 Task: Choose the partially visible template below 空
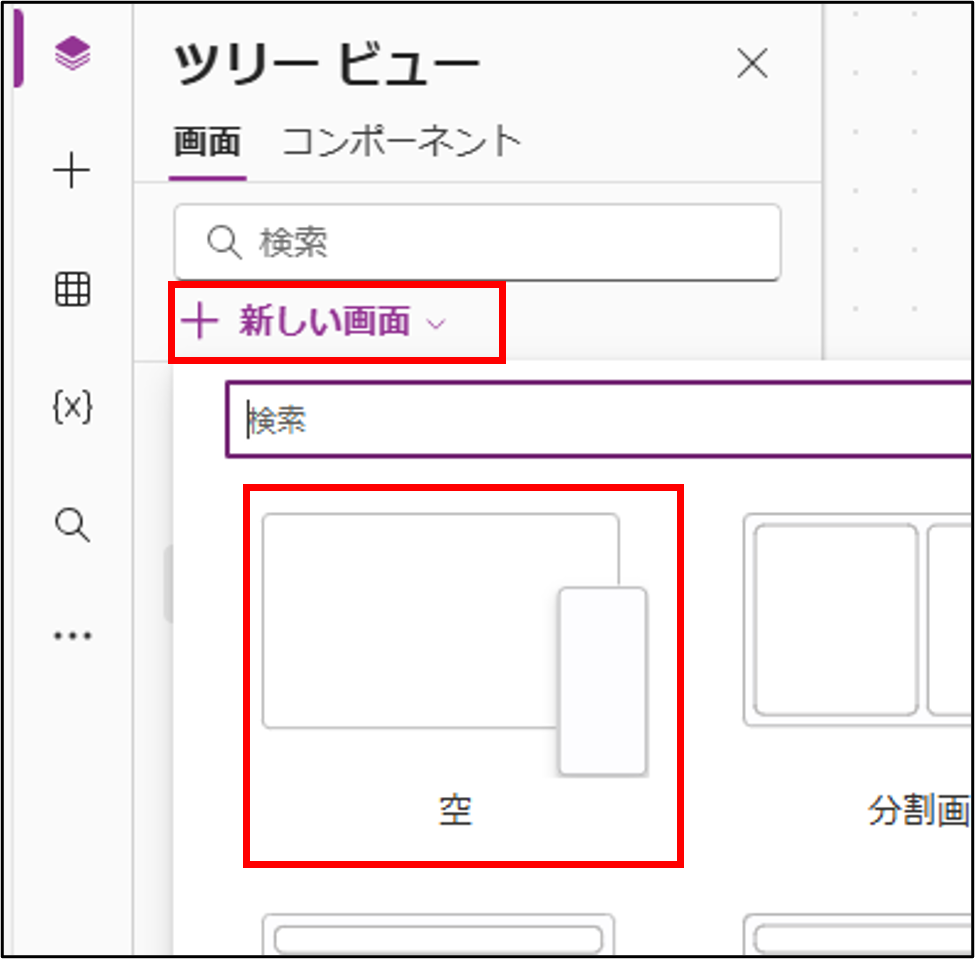pos(438,937)
